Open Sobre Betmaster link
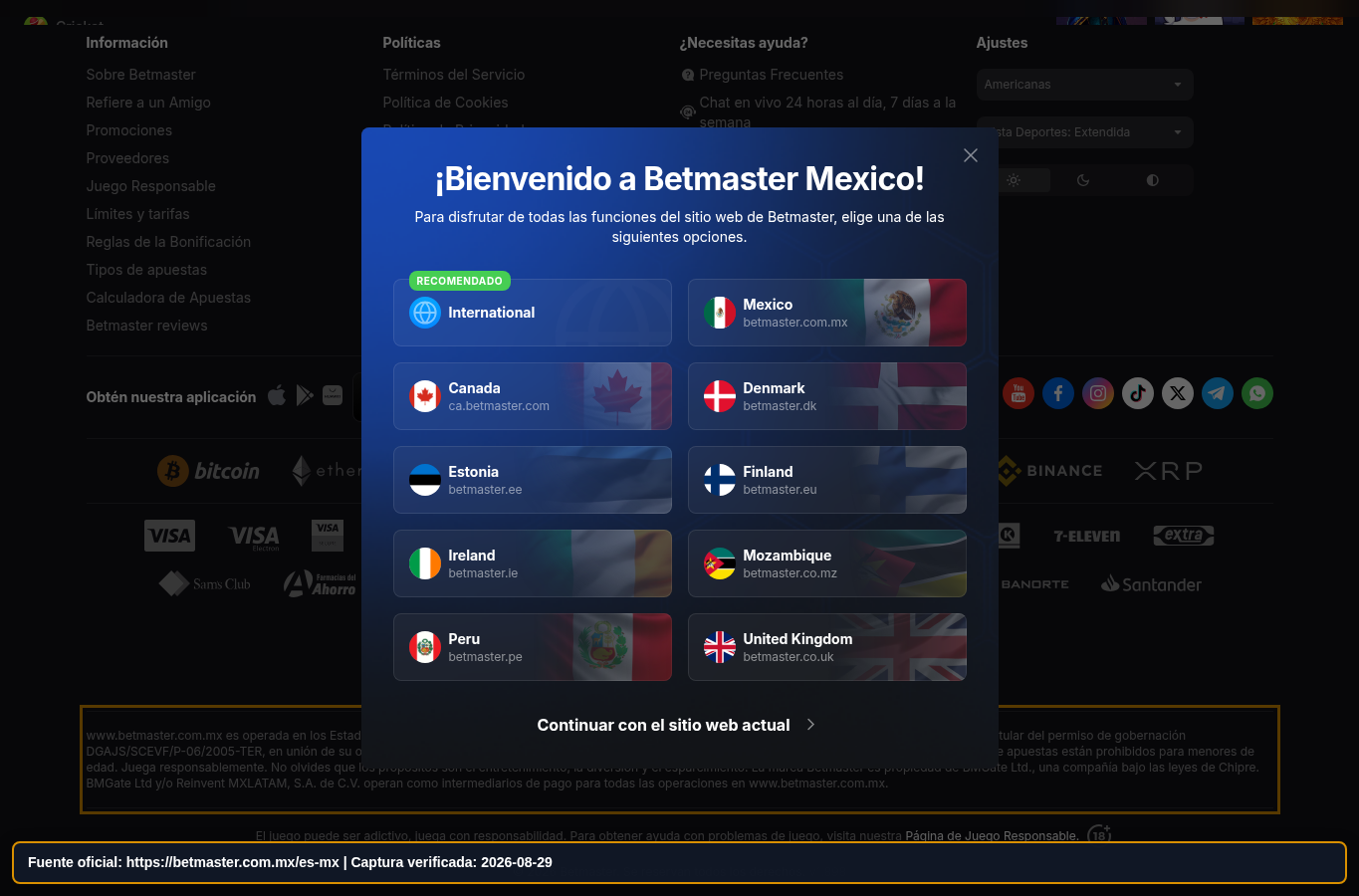The image size is (1359, 896). pos(140,75)
